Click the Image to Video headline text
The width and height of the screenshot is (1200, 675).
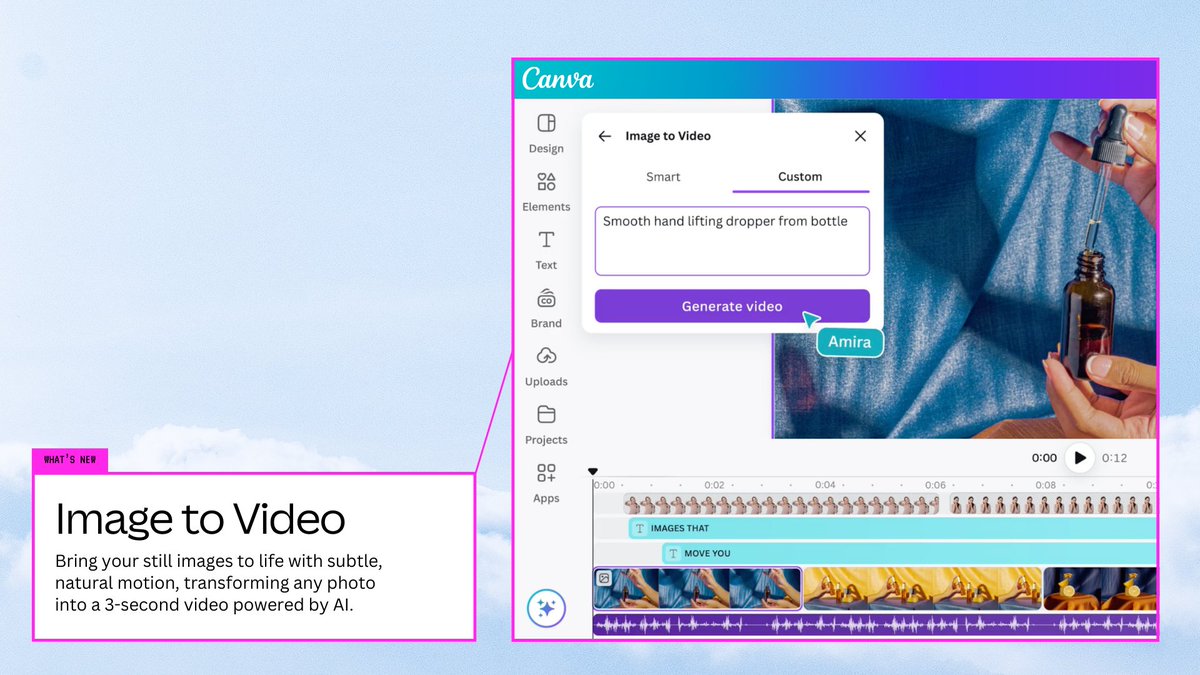point(200,519)
